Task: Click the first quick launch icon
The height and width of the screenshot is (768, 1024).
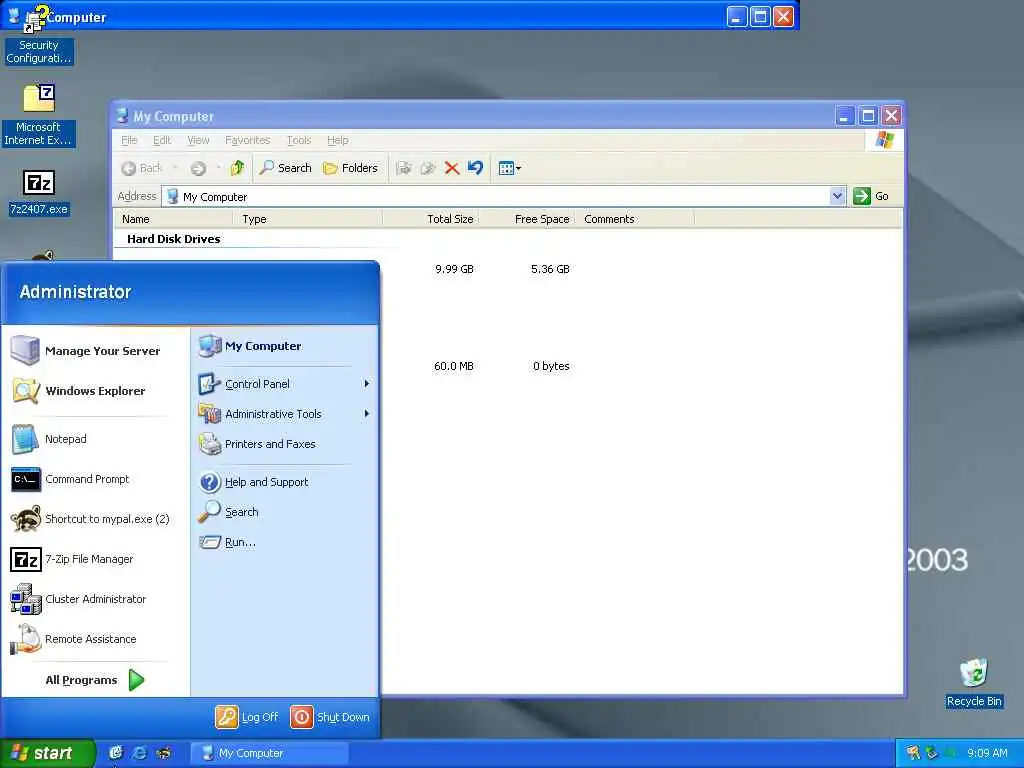Action: 116,753
